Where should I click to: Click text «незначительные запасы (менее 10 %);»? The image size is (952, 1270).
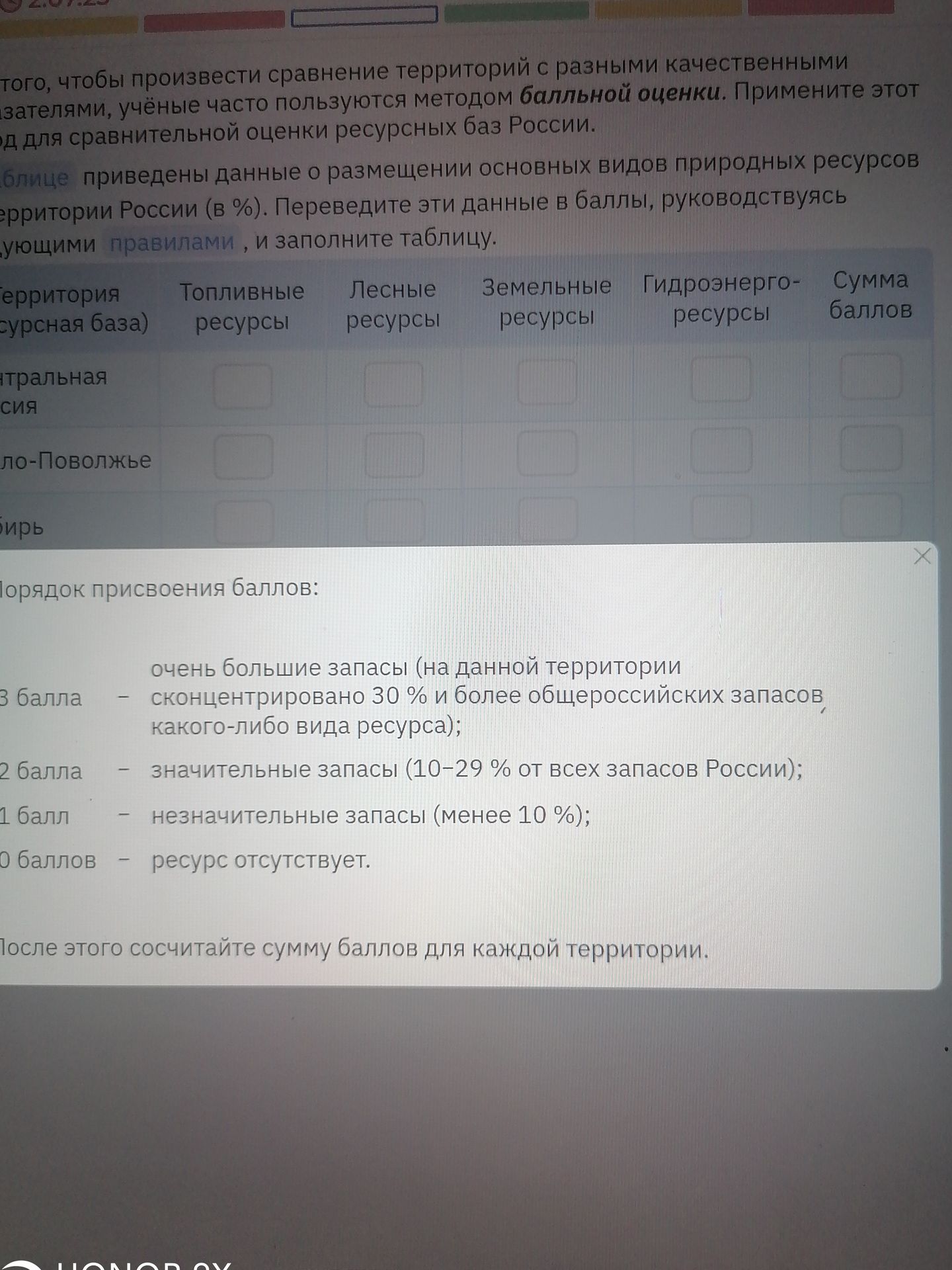371,815
